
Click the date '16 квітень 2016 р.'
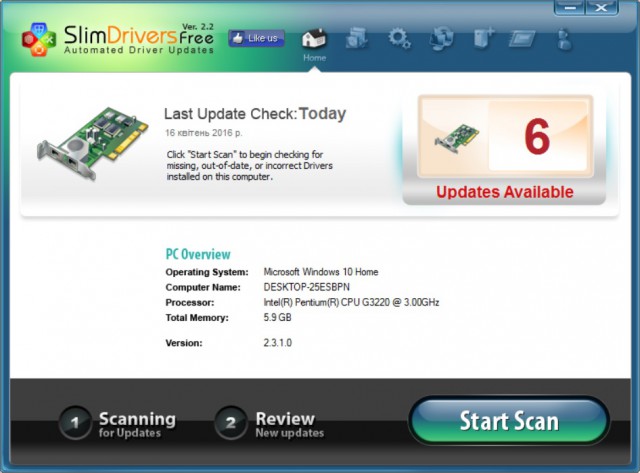[204, 133]
